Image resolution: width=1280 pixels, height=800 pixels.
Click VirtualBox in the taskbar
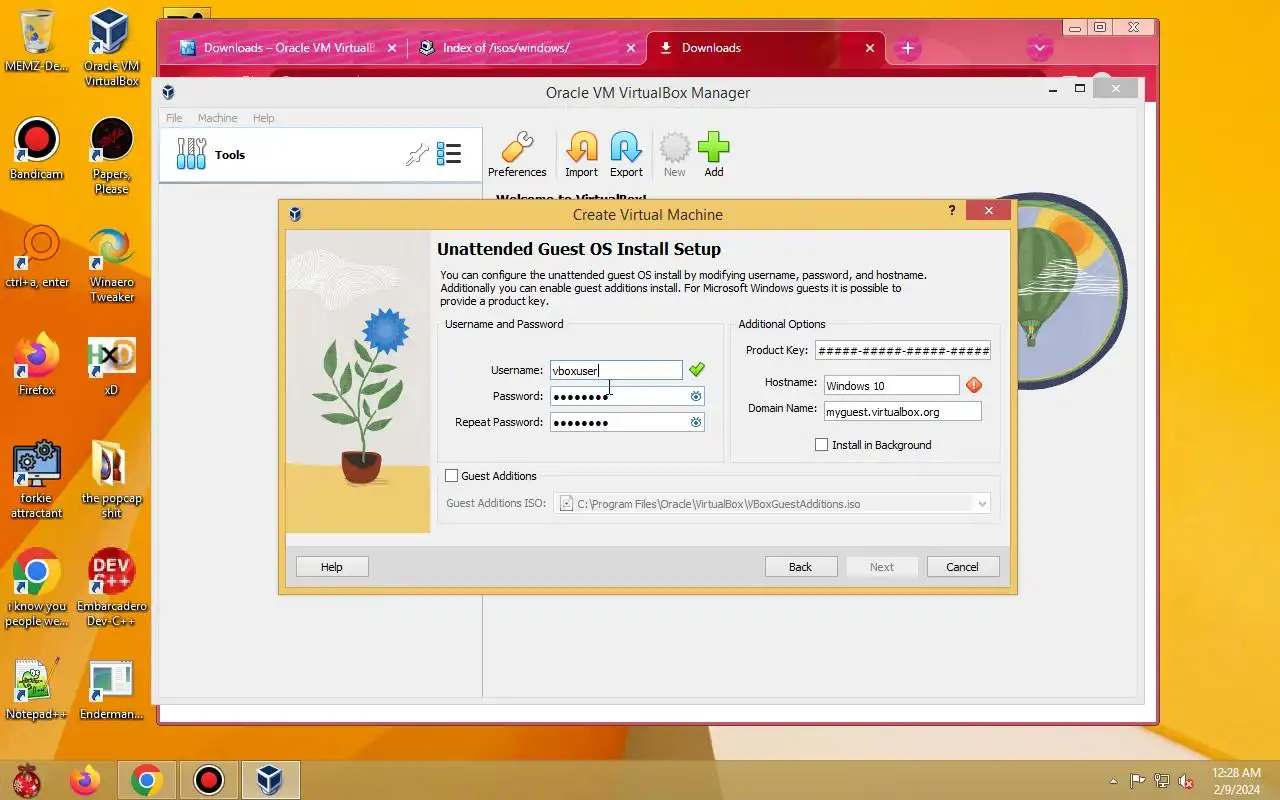269,780
